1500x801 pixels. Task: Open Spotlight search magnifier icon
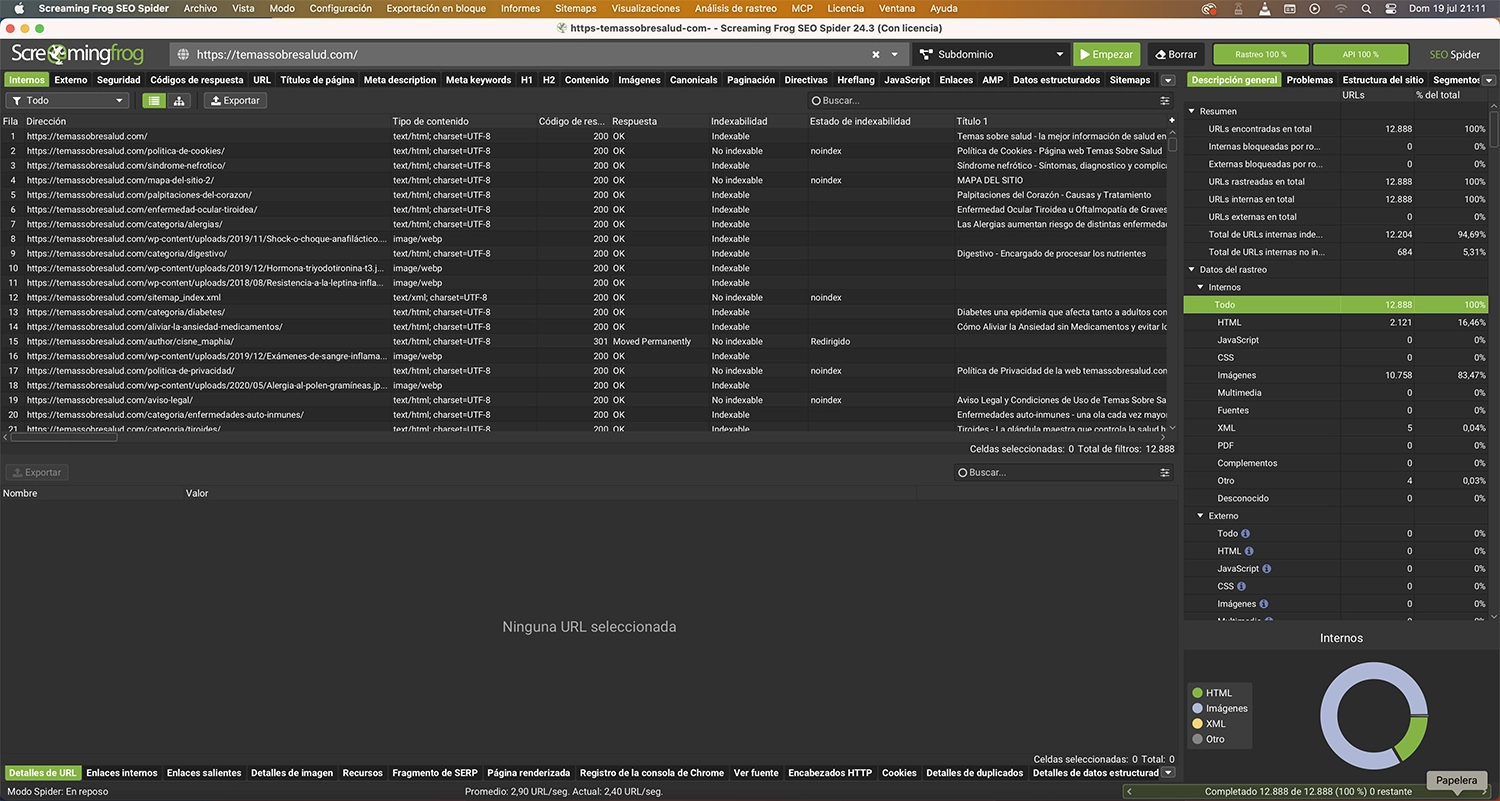[1367, 8]
